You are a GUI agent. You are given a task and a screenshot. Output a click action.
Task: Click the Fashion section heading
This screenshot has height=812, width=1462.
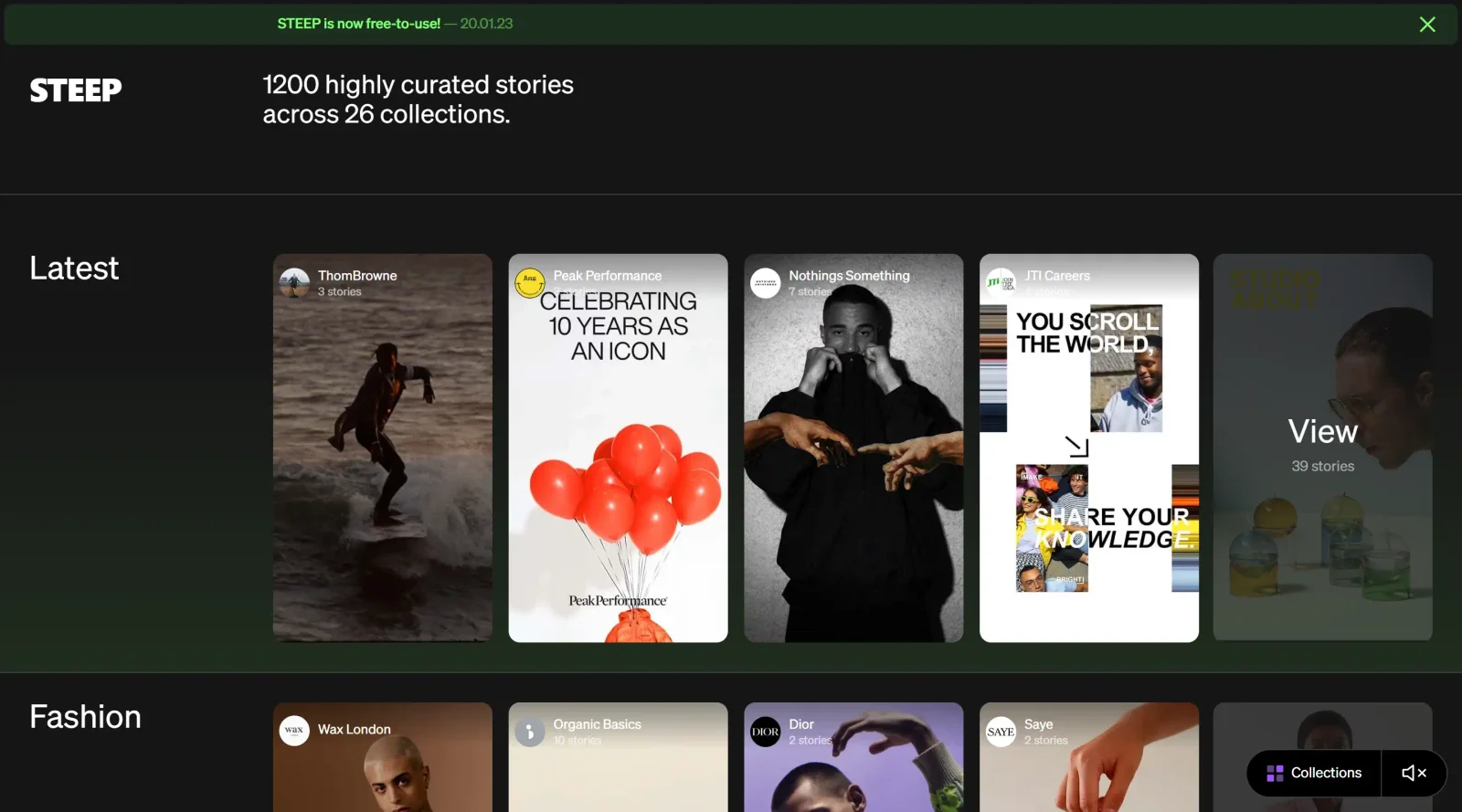click(x=85, y=717)
